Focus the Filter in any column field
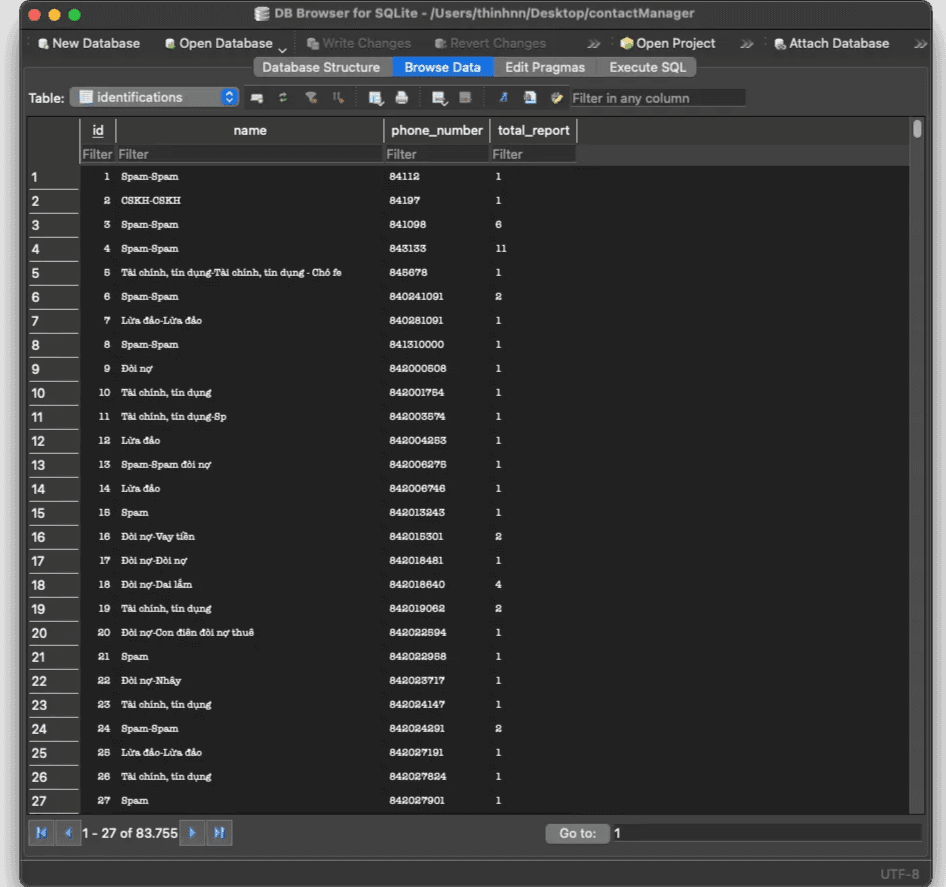 658,98
